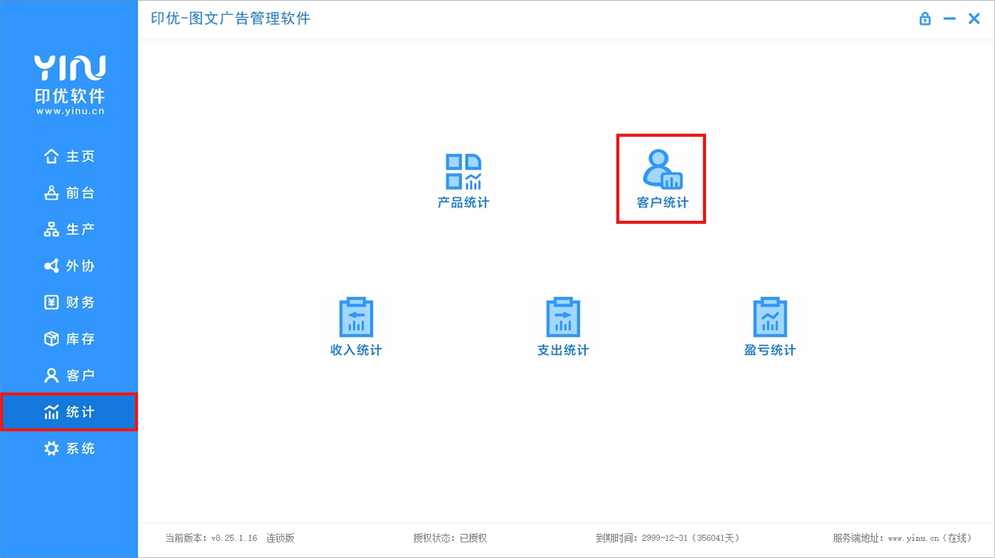Image resolution: width=995 pixels, height=558 pixels.
Task: Click the 连锁版 edition label
Action: (280, 538)
